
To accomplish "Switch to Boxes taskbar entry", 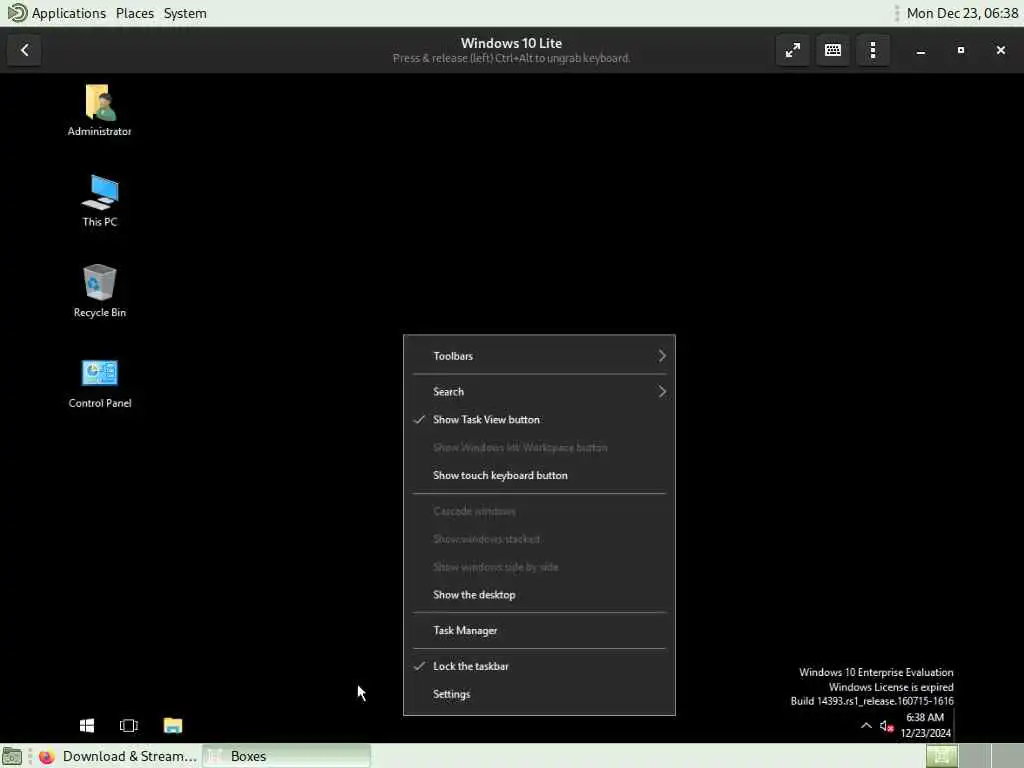I will click(286, 756).
